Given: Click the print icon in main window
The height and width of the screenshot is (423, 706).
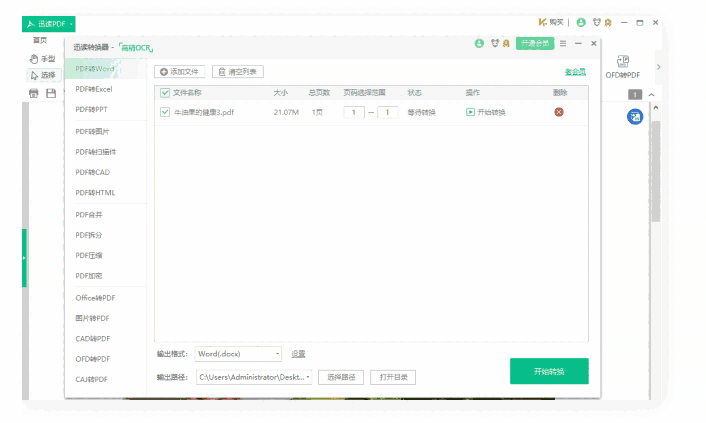Looking at the screenshot, I should pyautogui.click(x=34, y=93).
